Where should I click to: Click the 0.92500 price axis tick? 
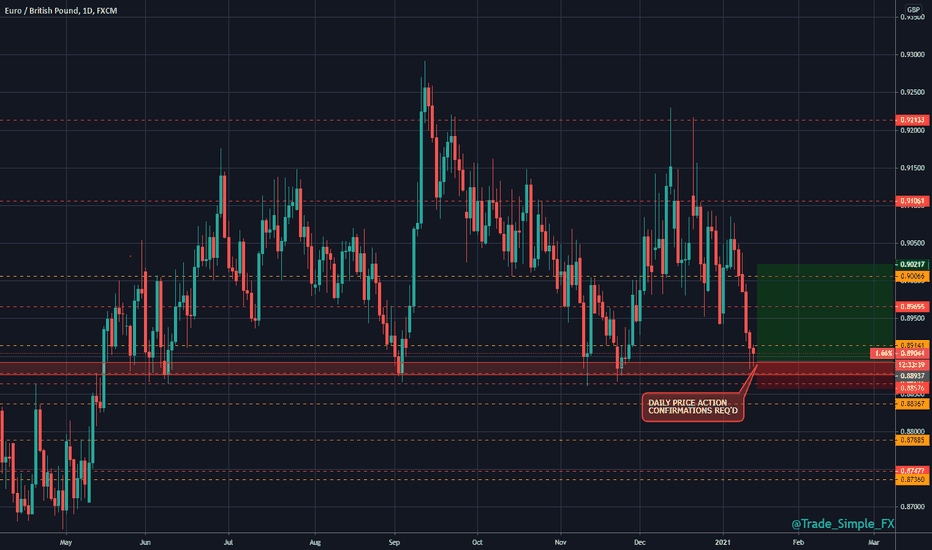(x=913, y=92)
